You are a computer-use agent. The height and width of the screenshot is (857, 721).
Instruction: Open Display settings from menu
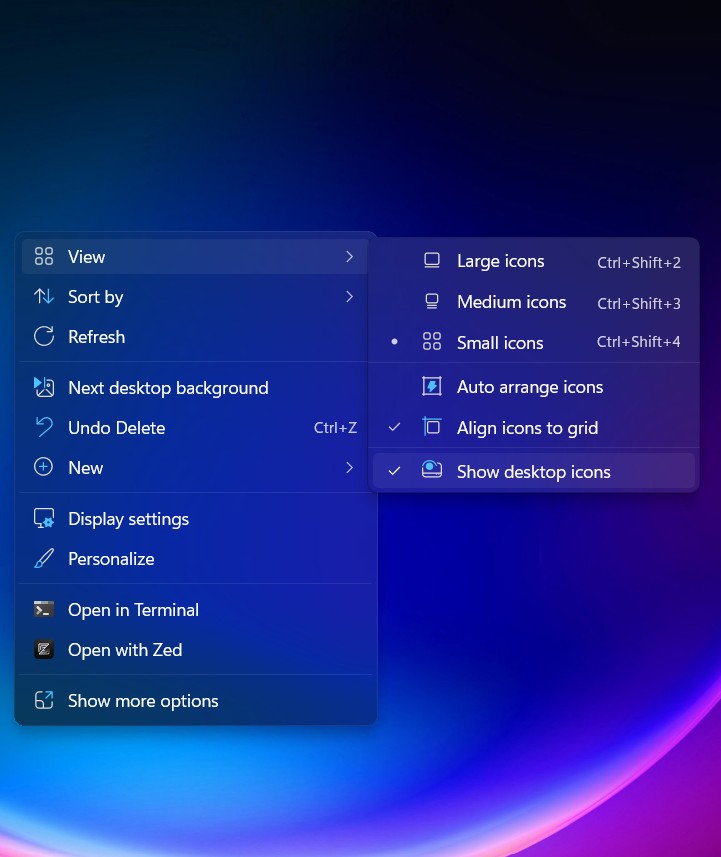(196, 519)
